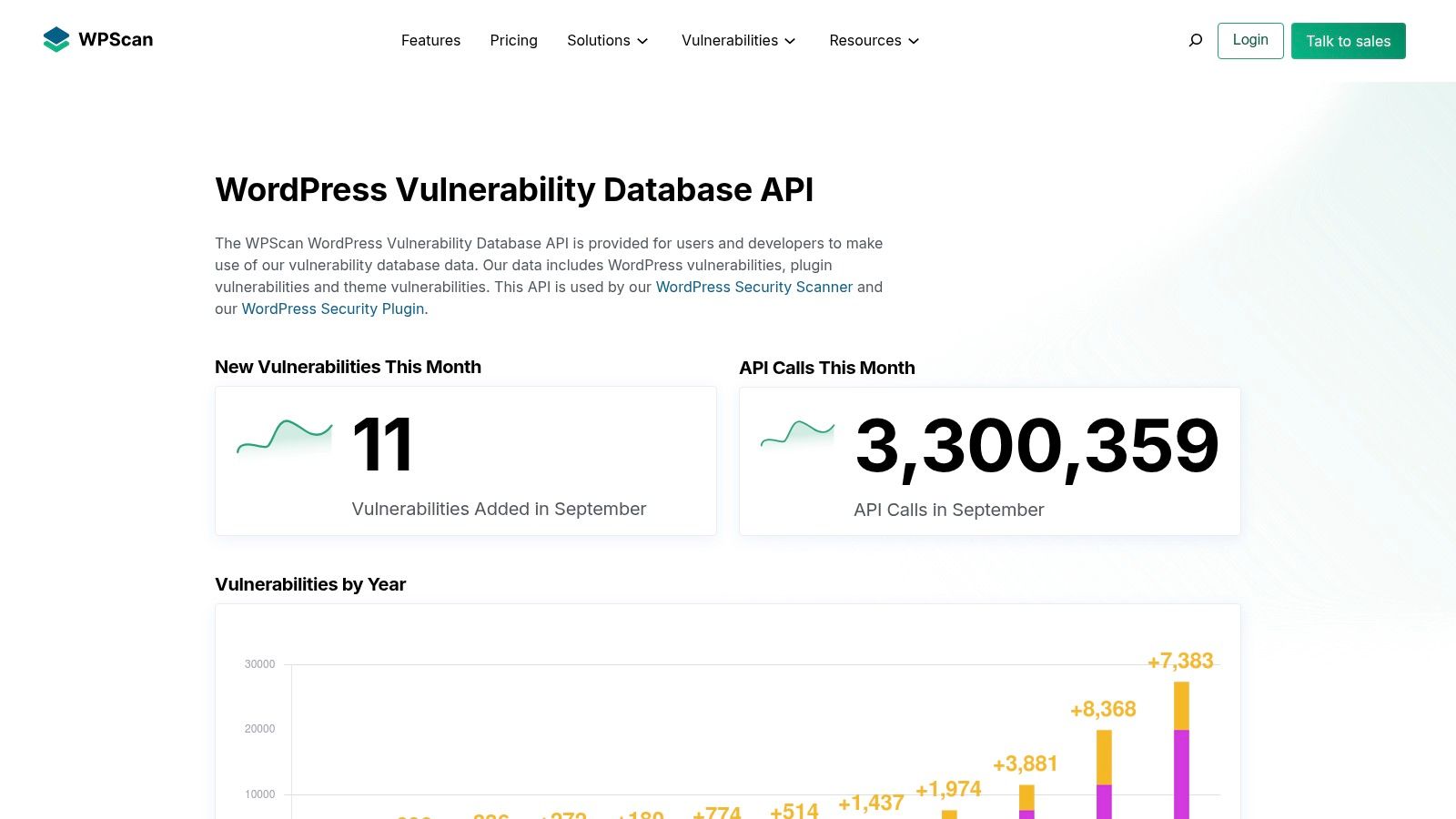1456x819 pixels.
Task: Expand the Vulnerabilities dropdown menu
Action: click(x=739, y=40)
